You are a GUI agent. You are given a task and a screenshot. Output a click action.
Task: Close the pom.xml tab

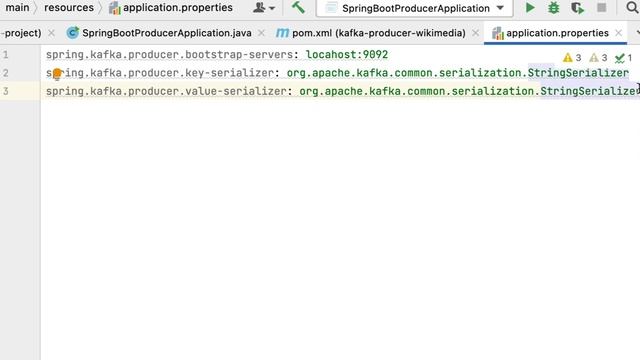(476, 33)
